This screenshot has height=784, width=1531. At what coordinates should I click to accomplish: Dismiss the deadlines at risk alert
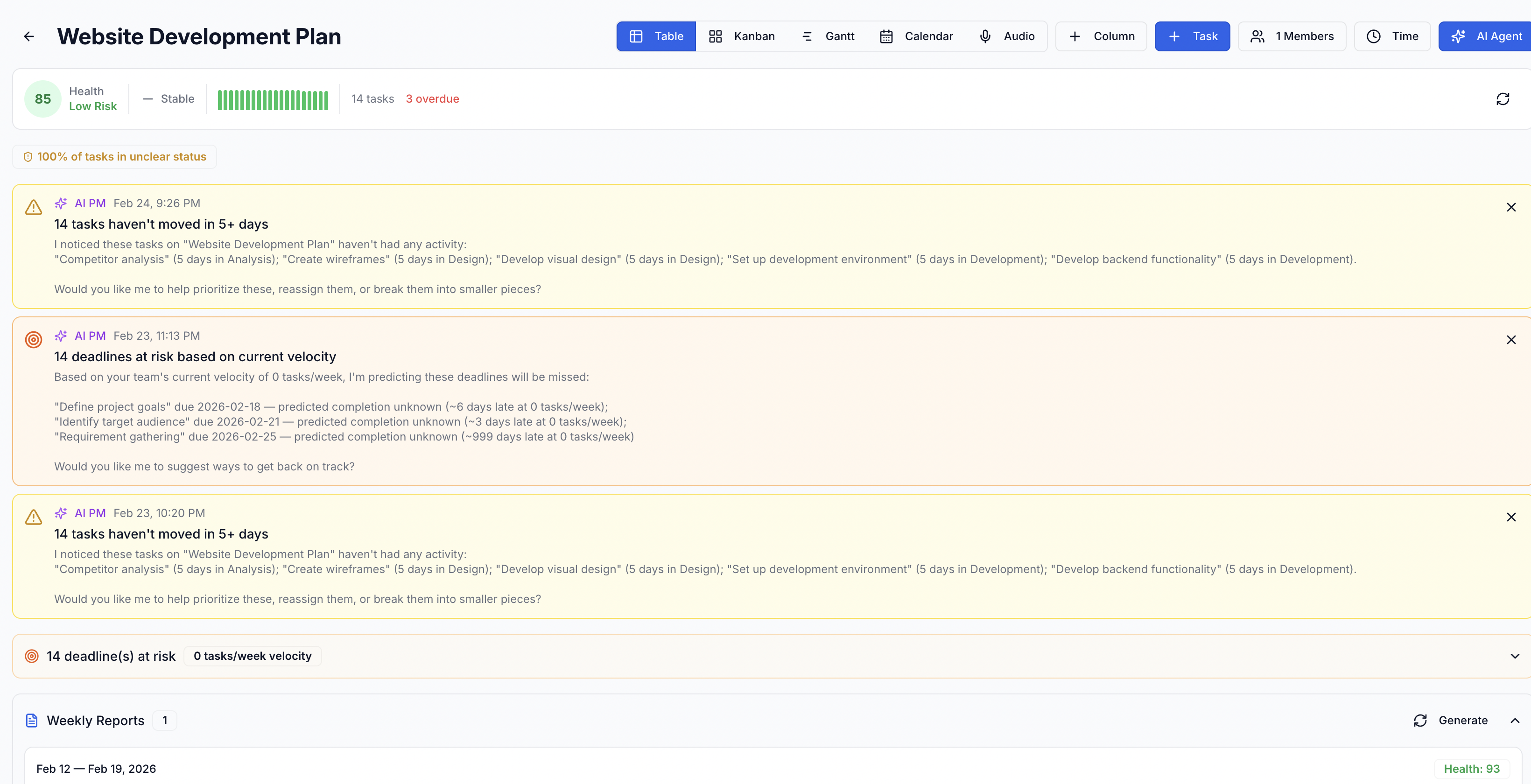pos(1511,340)
